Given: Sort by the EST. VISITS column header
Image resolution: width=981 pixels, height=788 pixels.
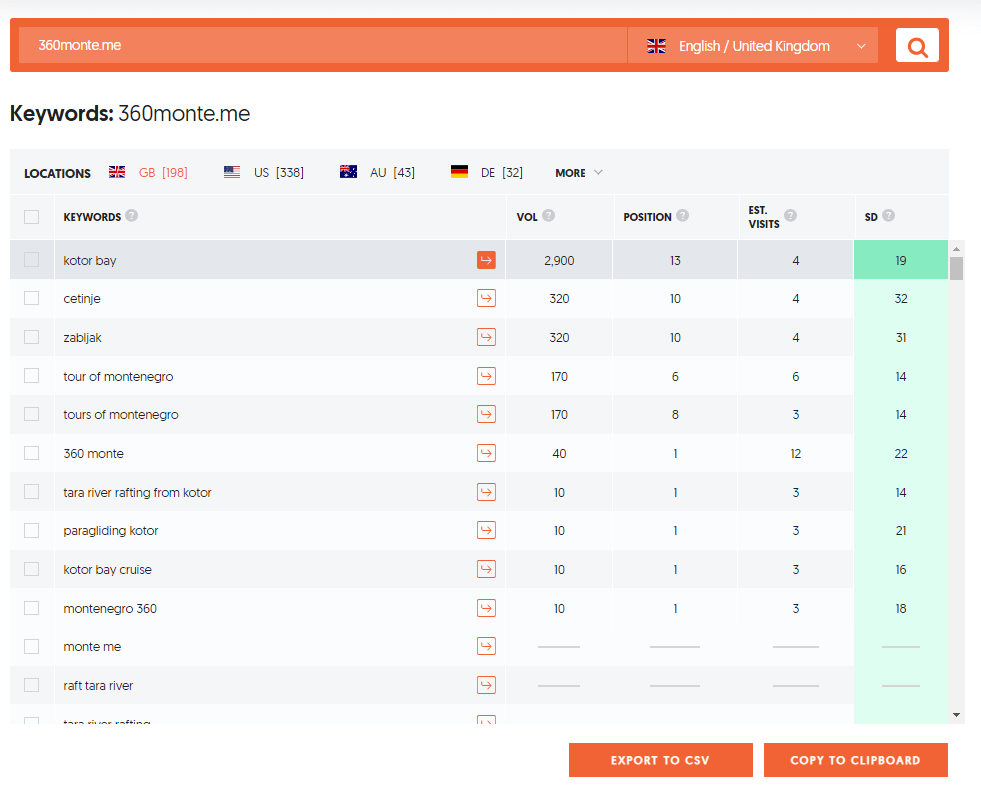Looking at the screenshot, I should coord(764,217).
